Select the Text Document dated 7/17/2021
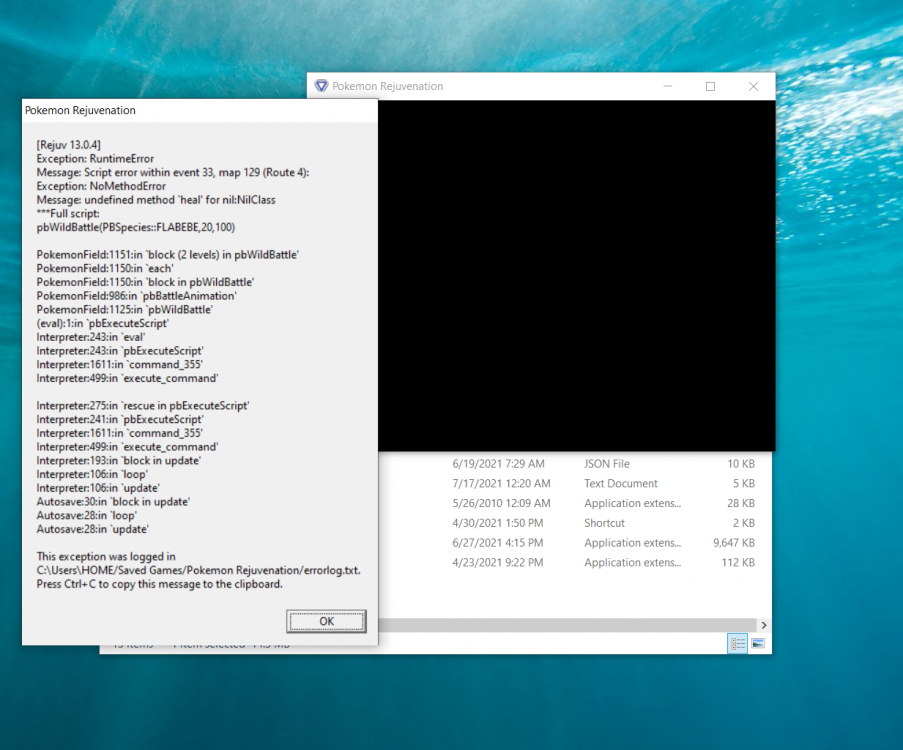Image resolution: width=903 pixels, height=750 pixels. coord(620,484)
